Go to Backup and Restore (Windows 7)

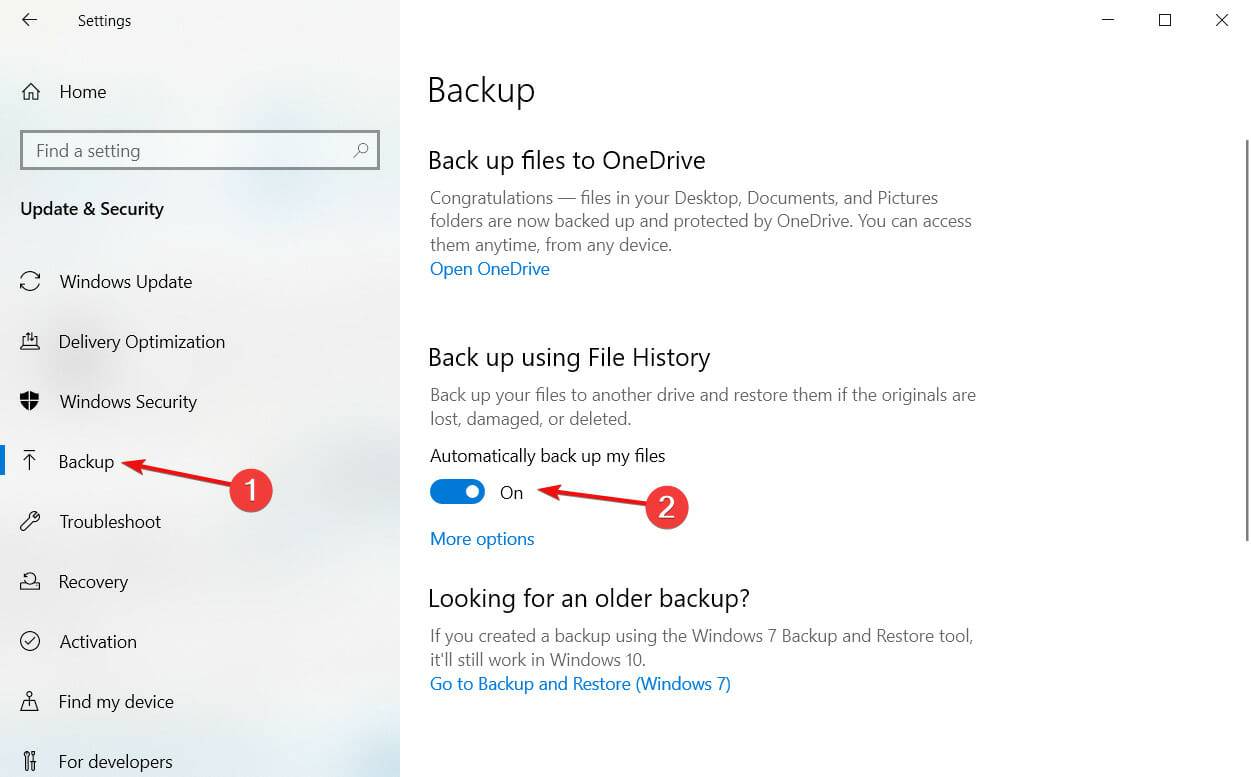tap(580, 683)
